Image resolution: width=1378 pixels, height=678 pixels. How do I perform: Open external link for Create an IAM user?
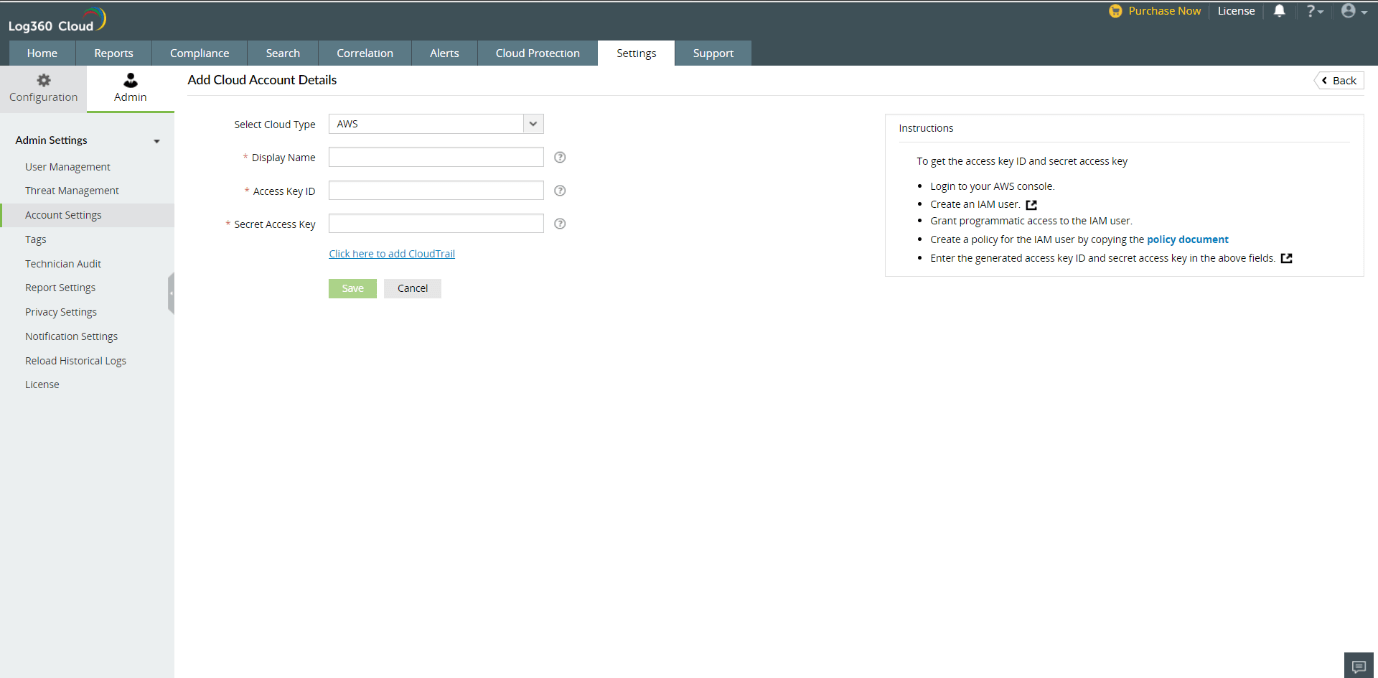click(1032, 205)
